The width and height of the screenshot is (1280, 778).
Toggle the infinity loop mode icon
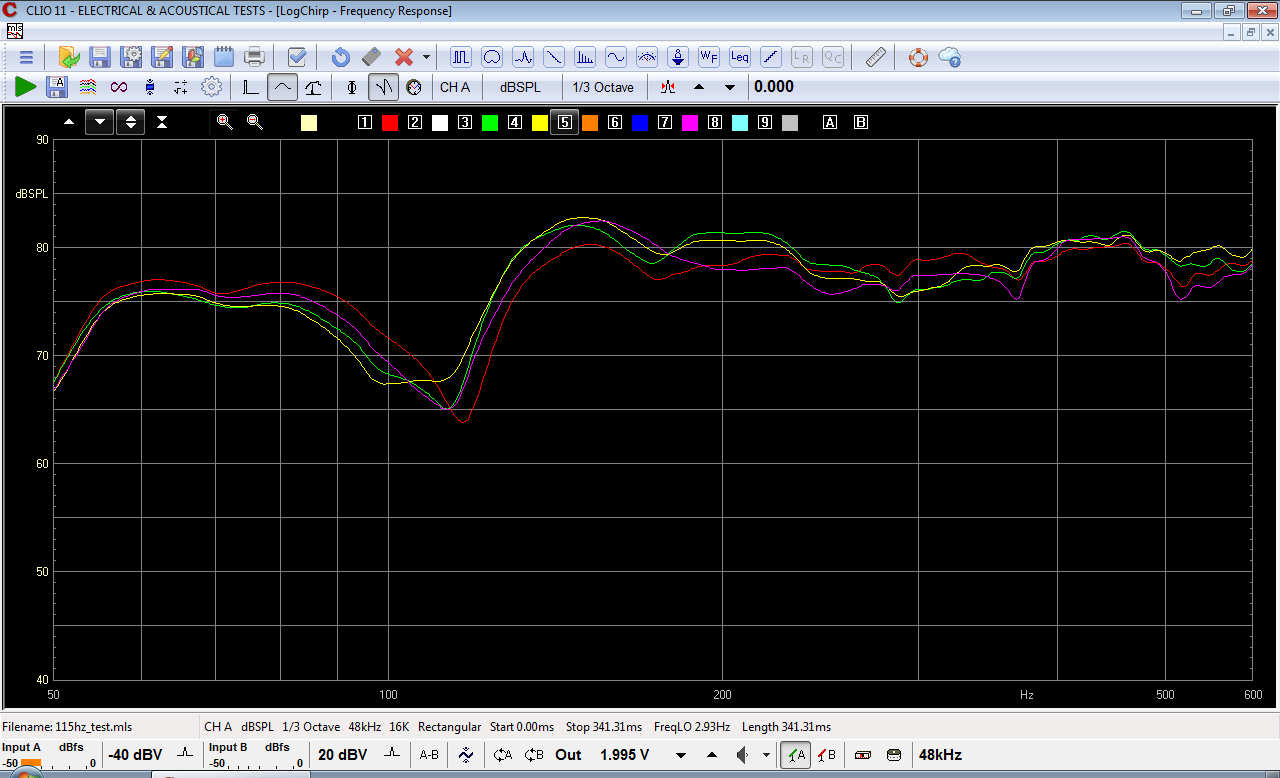[x=119, y=87]
